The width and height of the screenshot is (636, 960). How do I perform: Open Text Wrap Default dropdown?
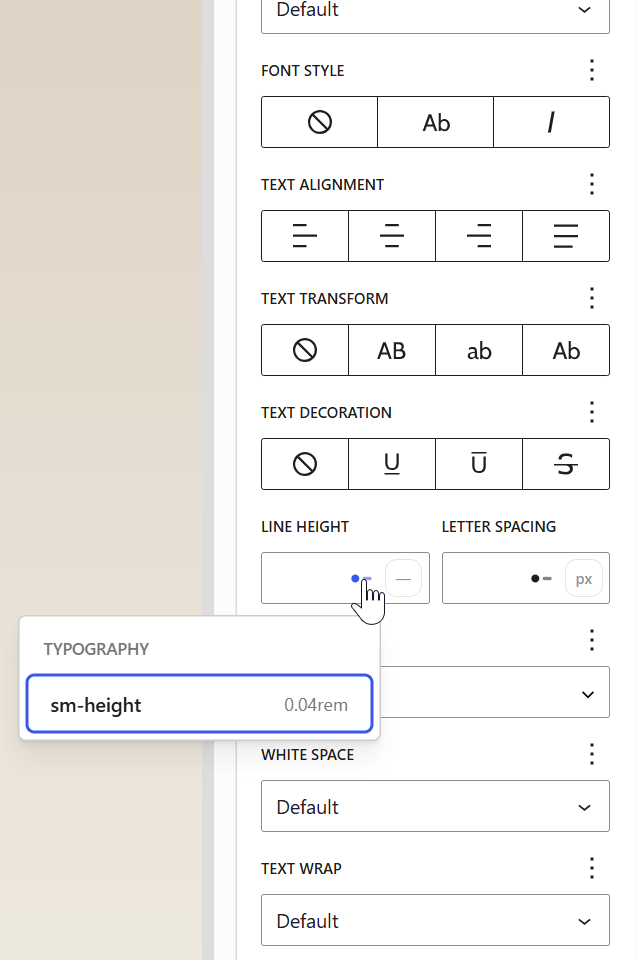click(435, 920)
